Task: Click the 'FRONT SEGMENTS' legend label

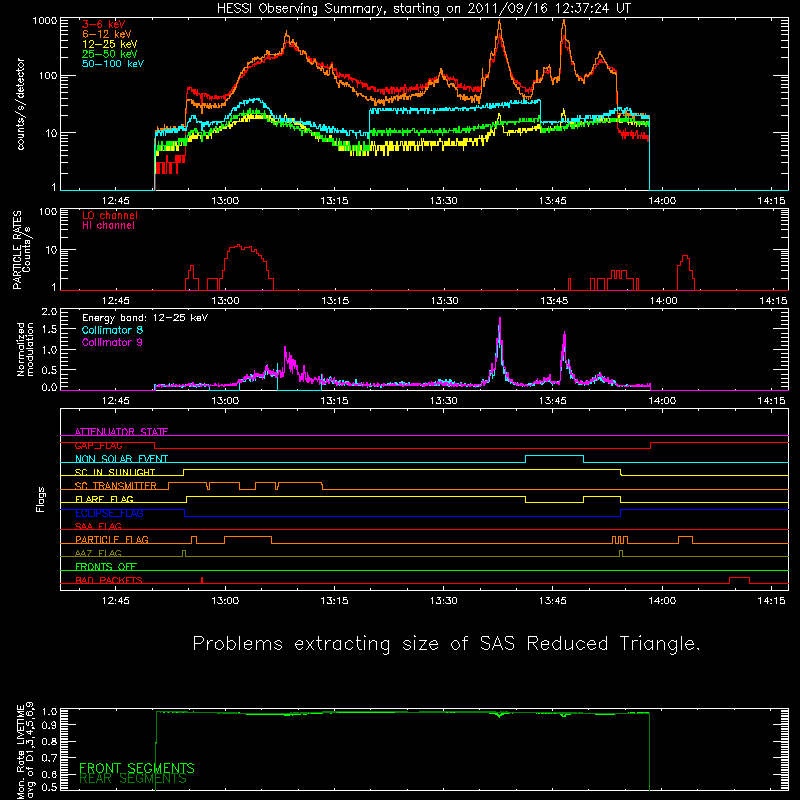Action: click(137, 768)
